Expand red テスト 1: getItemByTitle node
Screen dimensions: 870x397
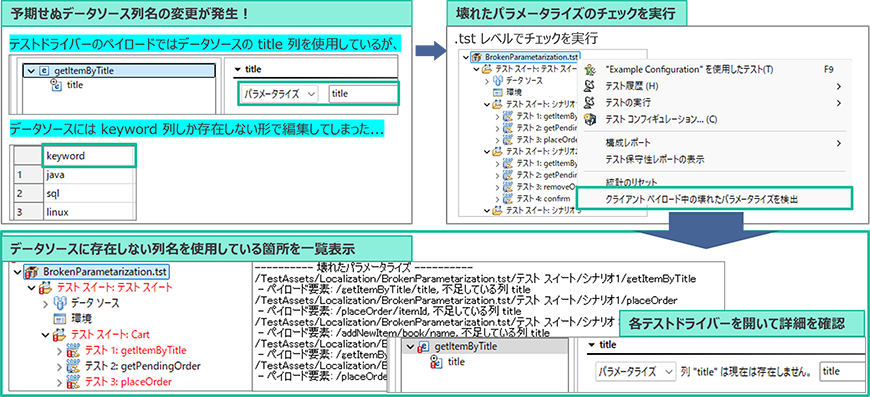[60, 350]
